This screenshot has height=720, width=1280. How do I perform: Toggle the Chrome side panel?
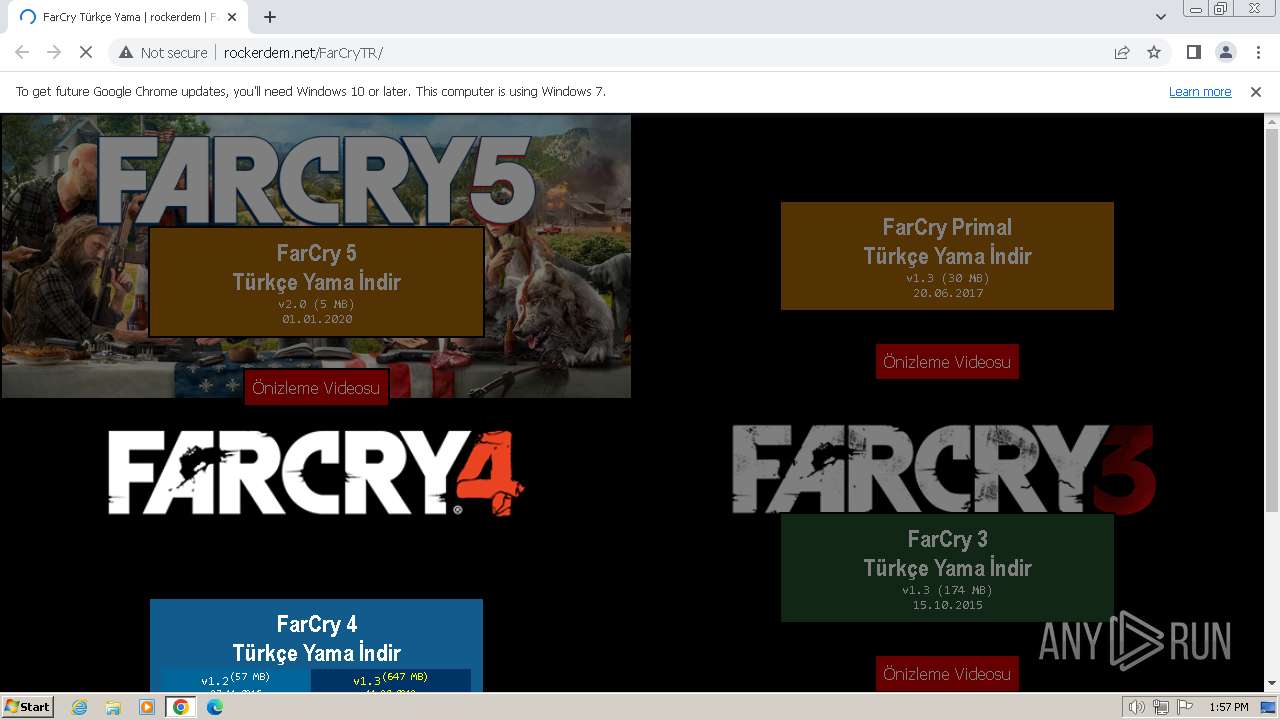(1193, 52)
